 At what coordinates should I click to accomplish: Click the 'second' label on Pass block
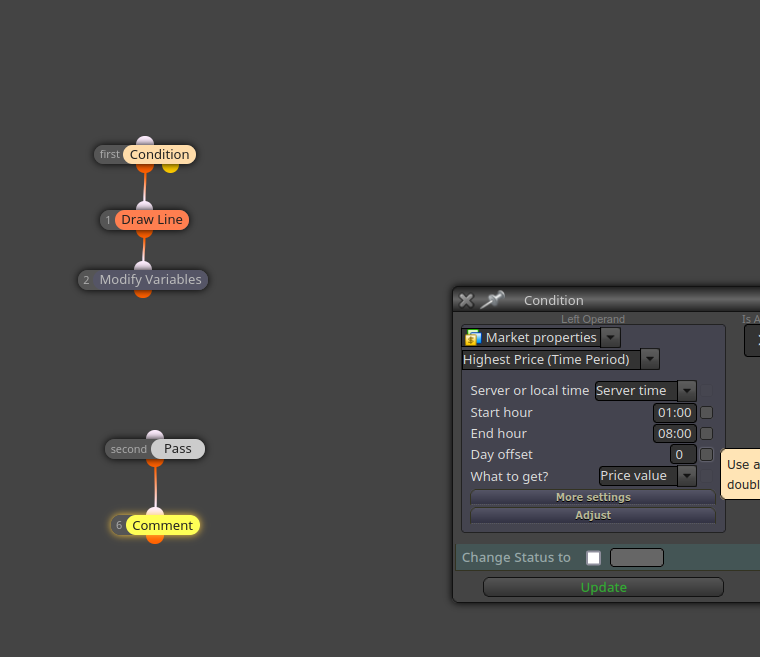(x=128, y=449)
